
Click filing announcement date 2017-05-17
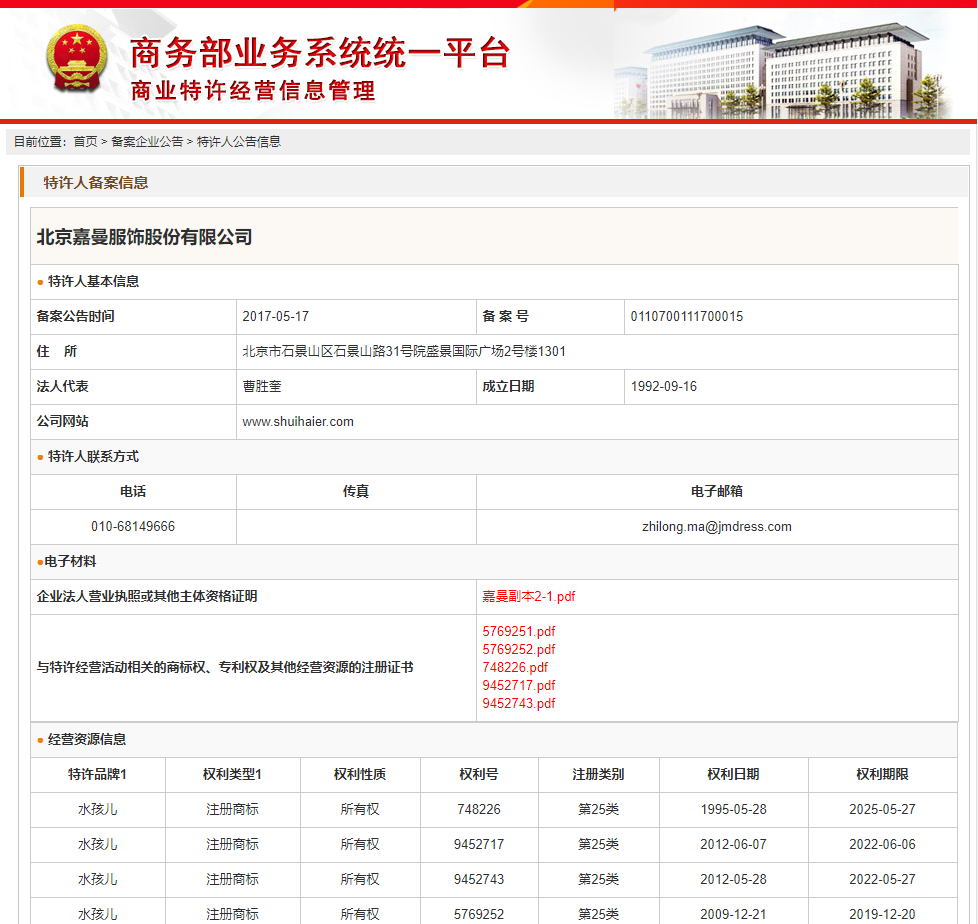pos(276,316)
